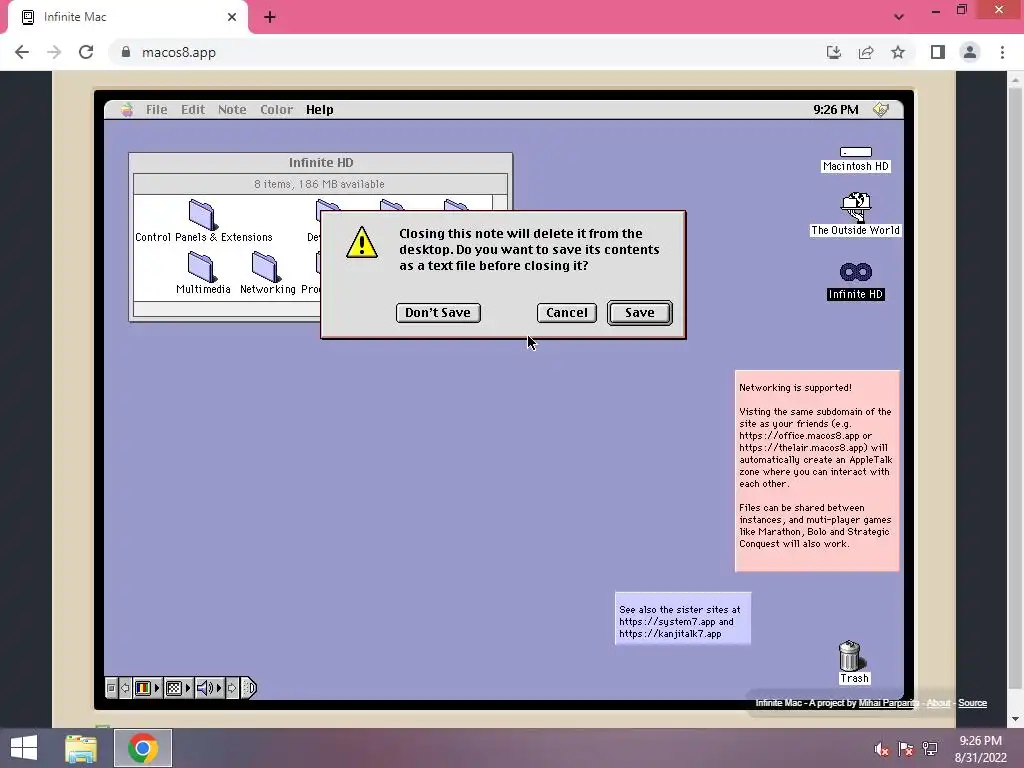
Task: Toggle Chrome side panel
Action: pos(938,52)
